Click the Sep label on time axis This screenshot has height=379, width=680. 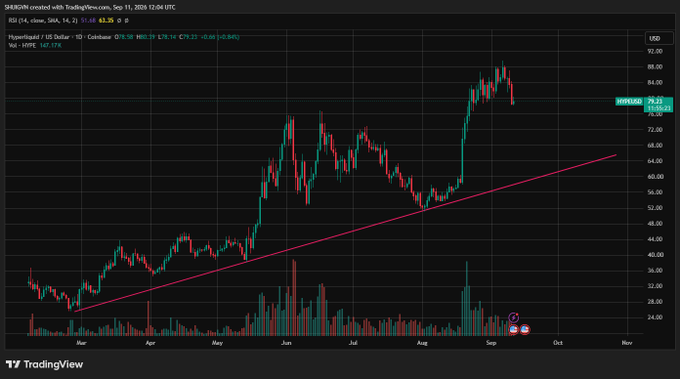coord(491,343)
